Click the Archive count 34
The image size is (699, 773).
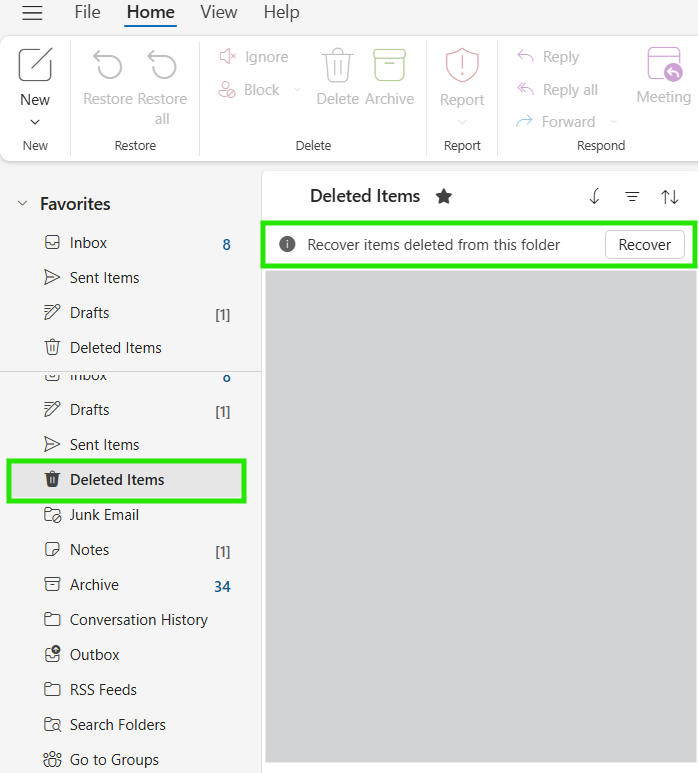pyautogui.click(x=222, y=587)
